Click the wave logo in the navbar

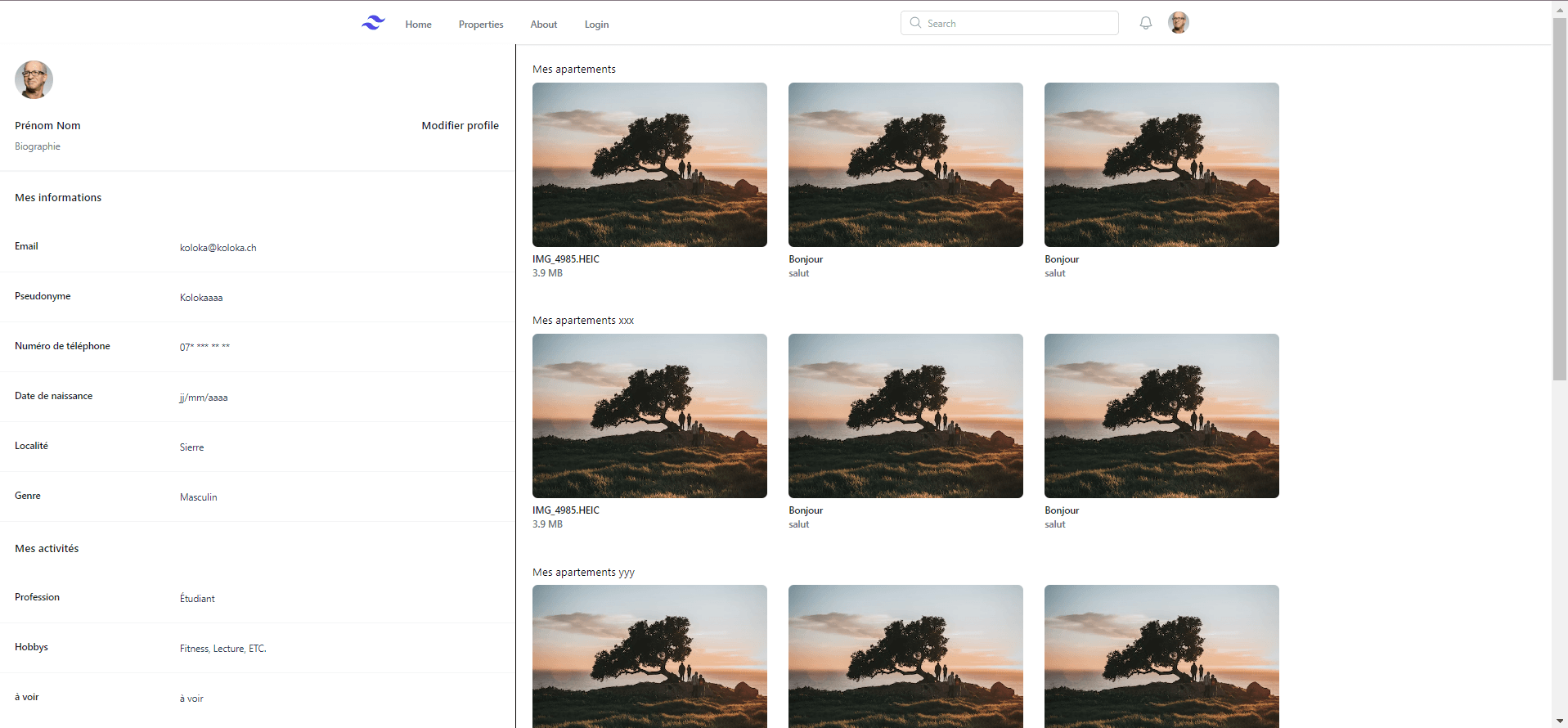(x=373, y=23)
